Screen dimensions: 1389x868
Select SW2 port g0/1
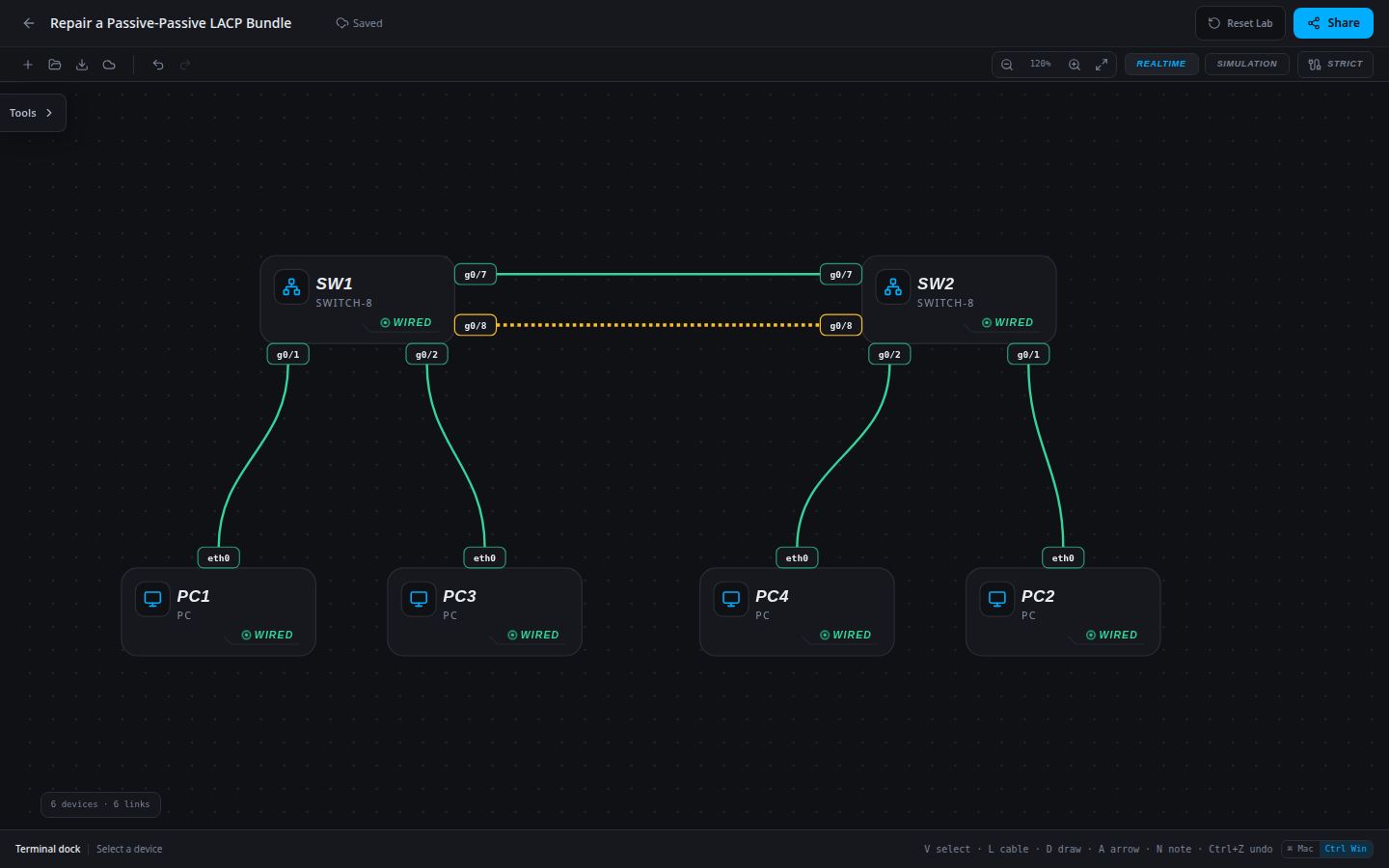click(x=1028, y=355)
